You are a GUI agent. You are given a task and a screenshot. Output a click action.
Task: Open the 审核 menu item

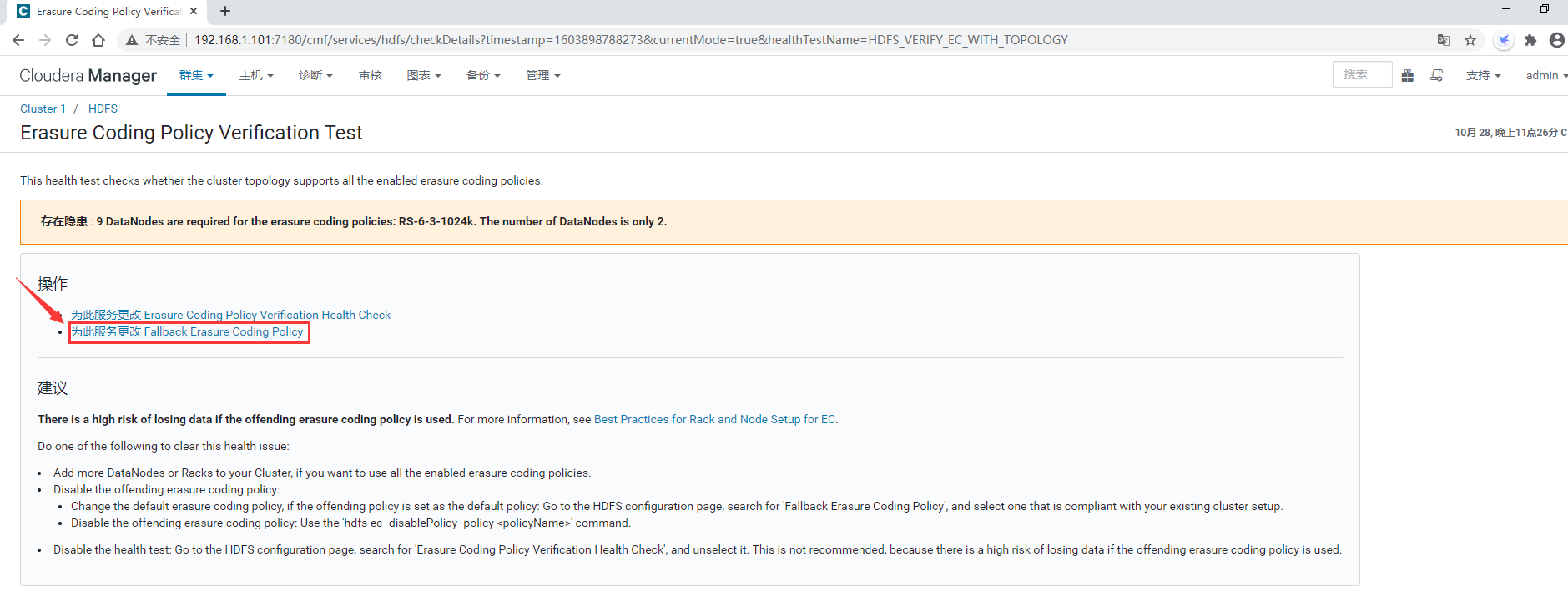pos(371,75)
